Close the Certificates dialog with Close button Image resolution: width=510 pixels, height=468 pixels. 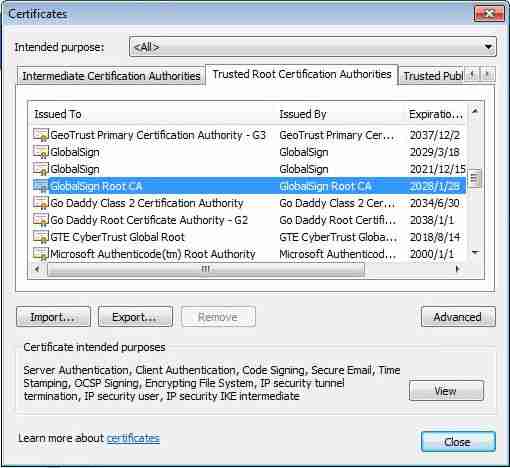[458, 442]
